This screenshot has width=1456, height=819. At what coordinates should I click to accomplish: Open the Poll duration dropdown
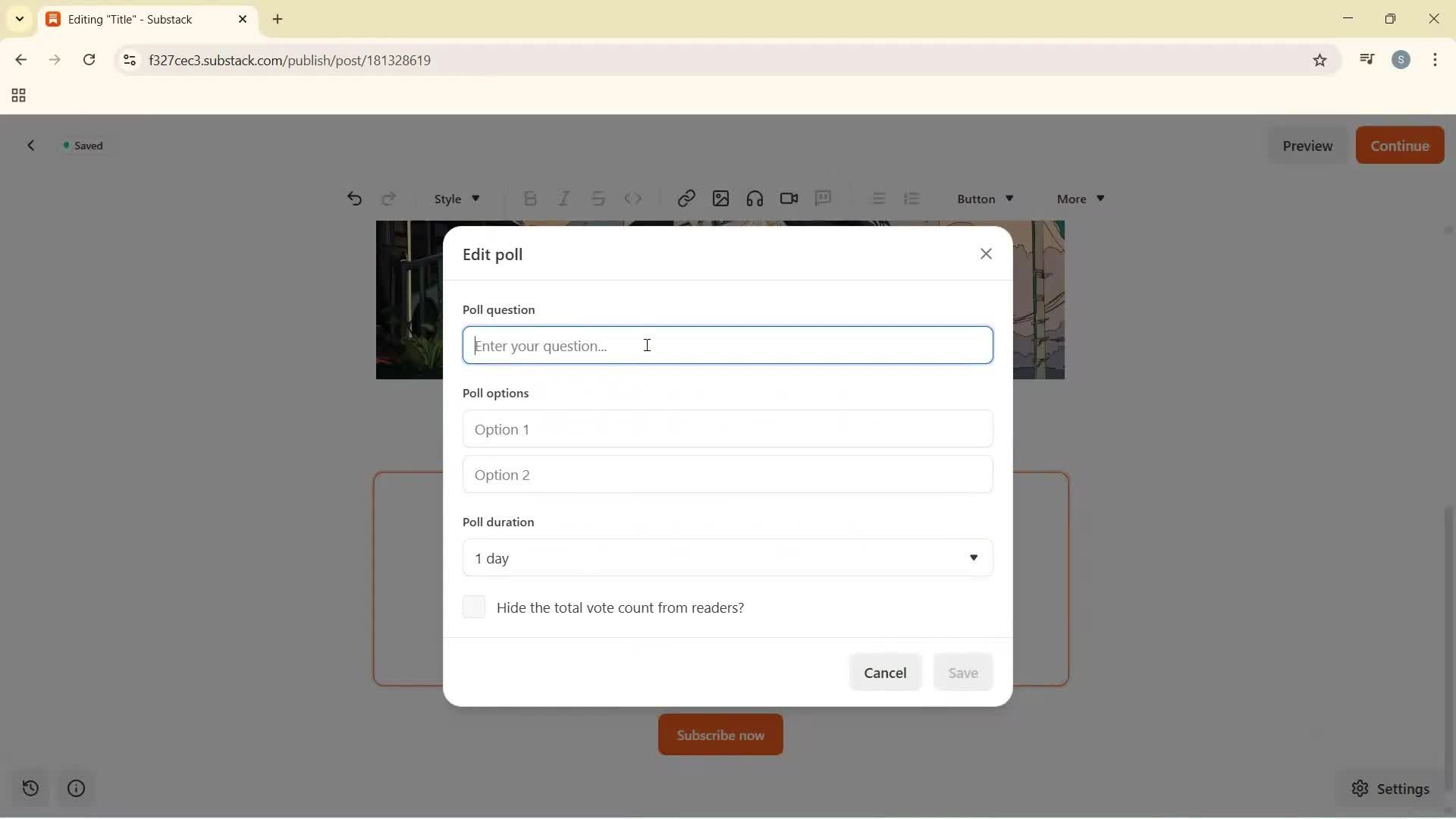[726, 557]
